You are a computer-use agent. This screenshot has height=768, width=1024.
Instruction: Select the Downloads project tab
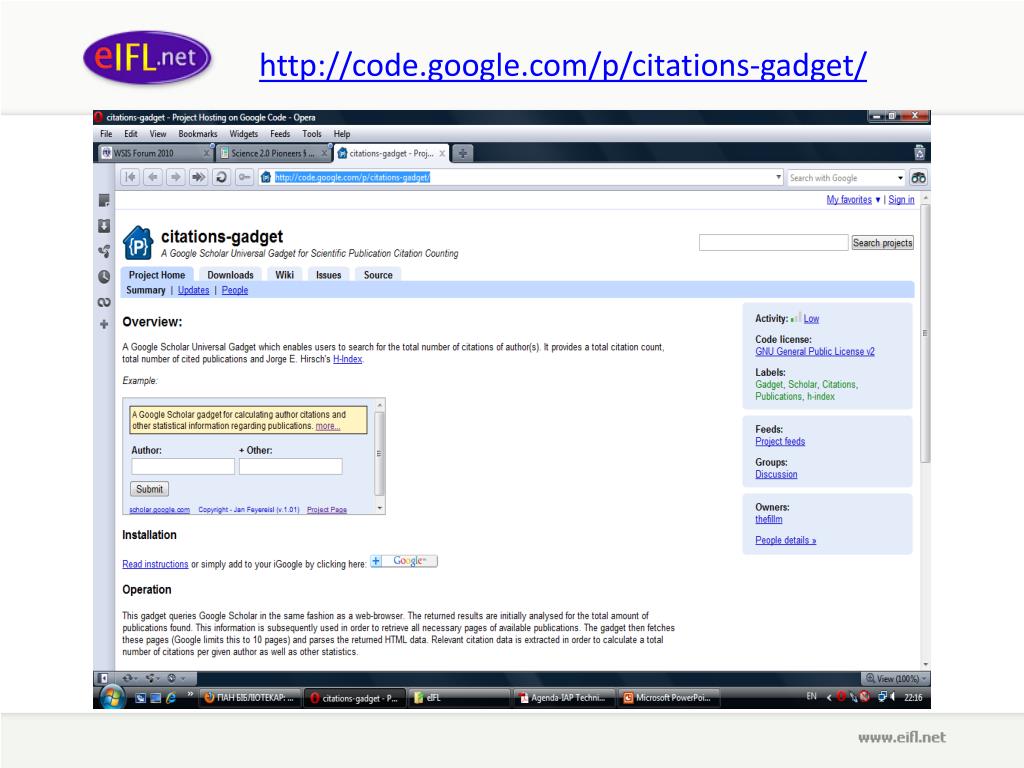click(231, 275)
